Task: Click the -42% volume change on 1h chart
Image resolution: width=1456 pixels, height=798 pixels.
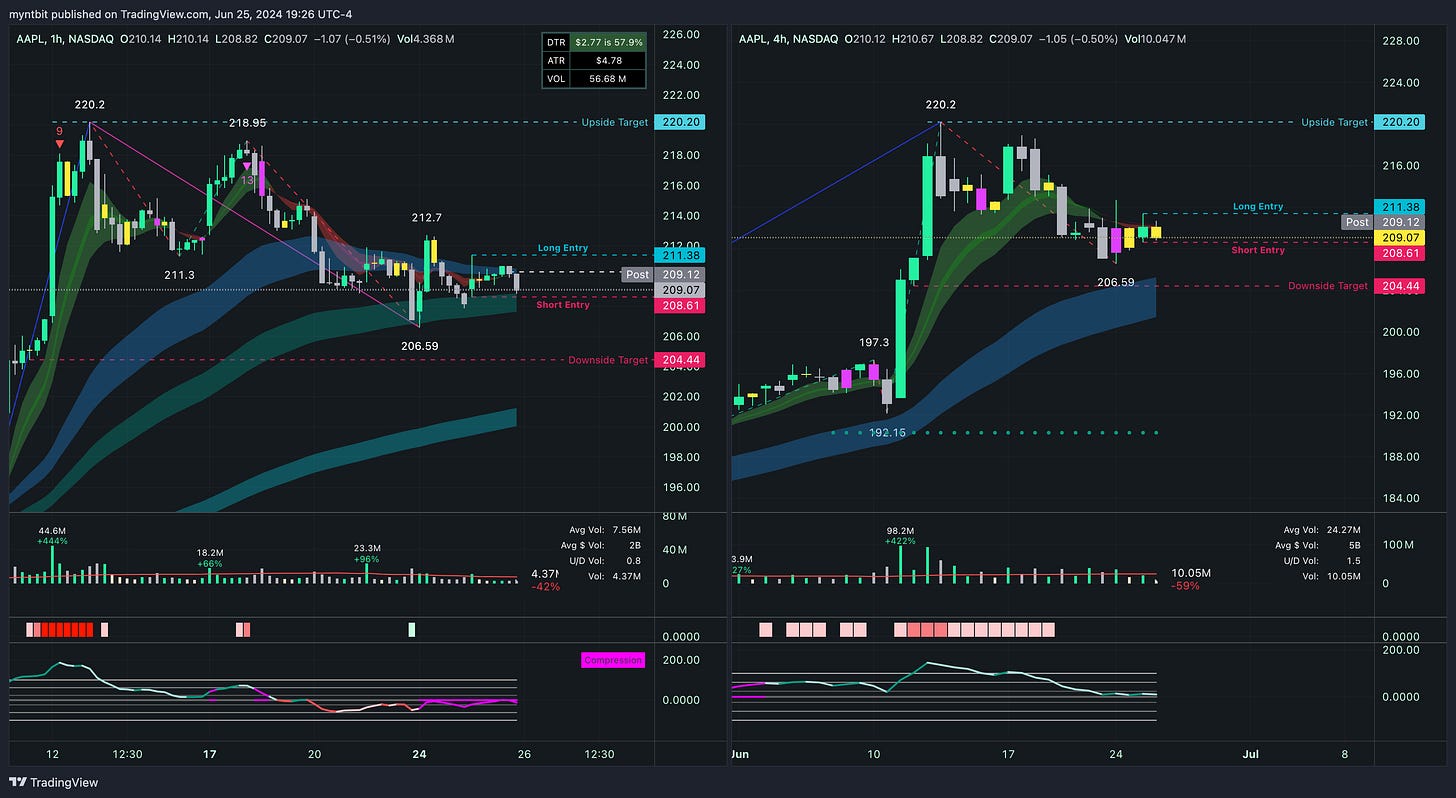Action: pyautogui.click(x=547, y=586)
